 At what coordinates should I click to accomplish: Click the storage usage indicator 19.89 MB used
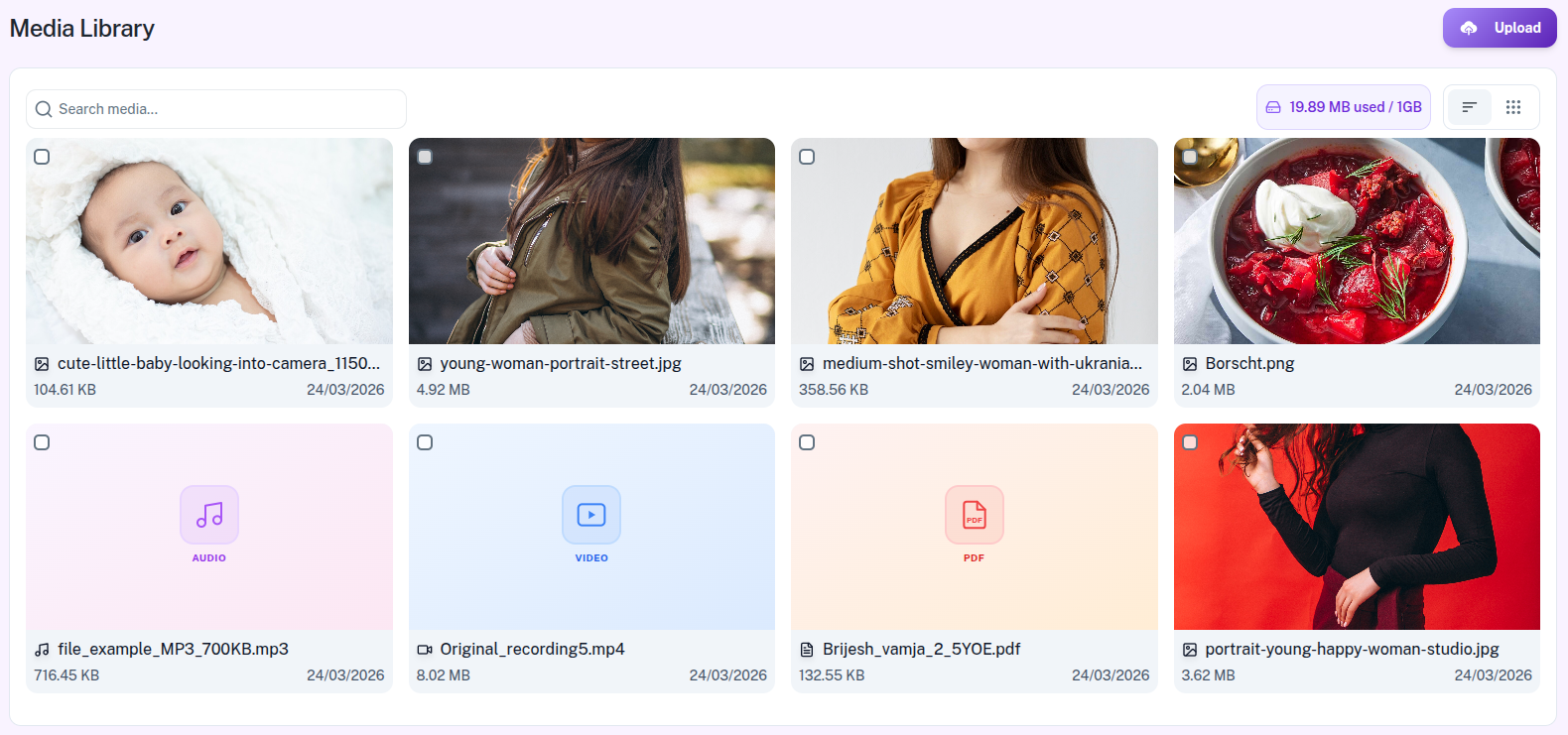tap(1344, 107)
